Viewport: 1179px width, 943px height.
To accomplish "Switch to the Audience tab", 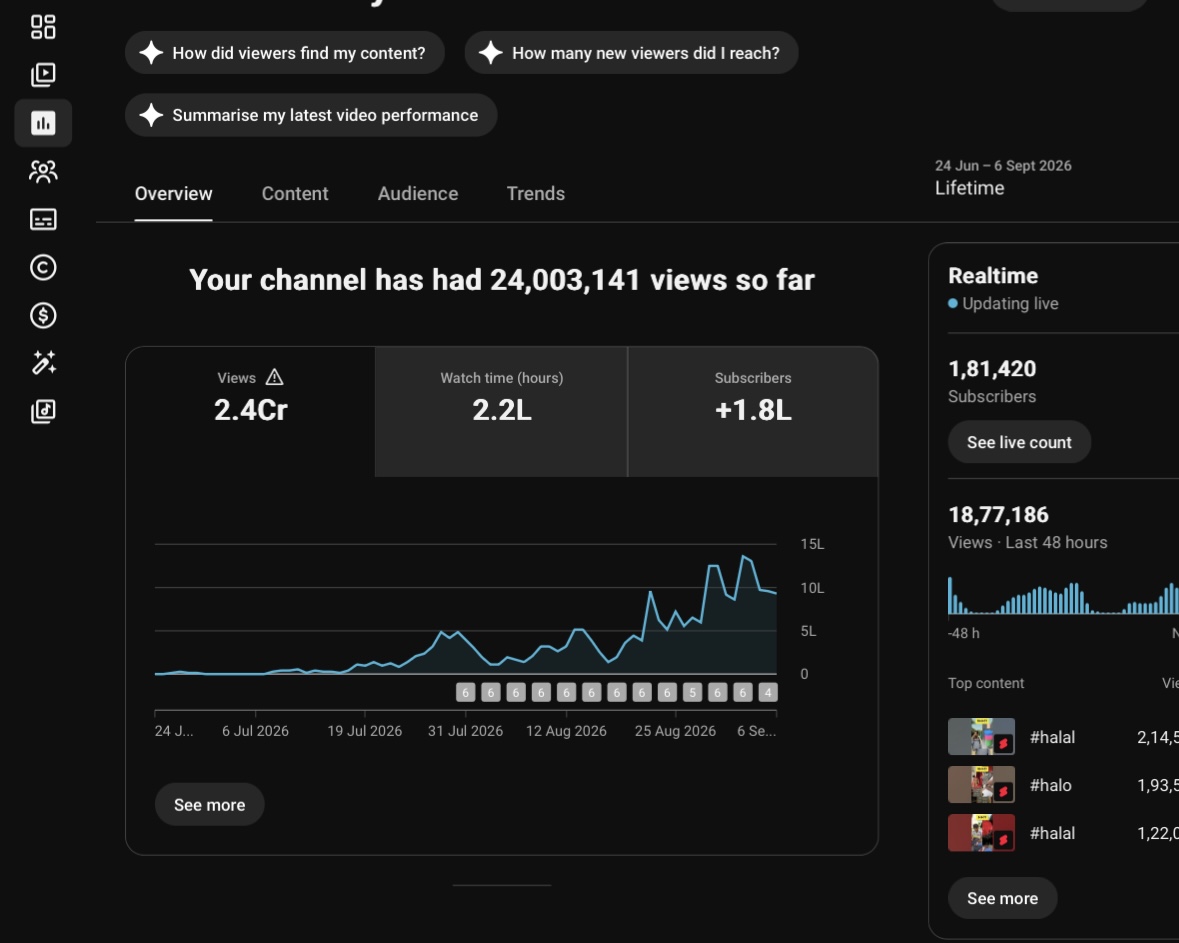I will [417, 194].
